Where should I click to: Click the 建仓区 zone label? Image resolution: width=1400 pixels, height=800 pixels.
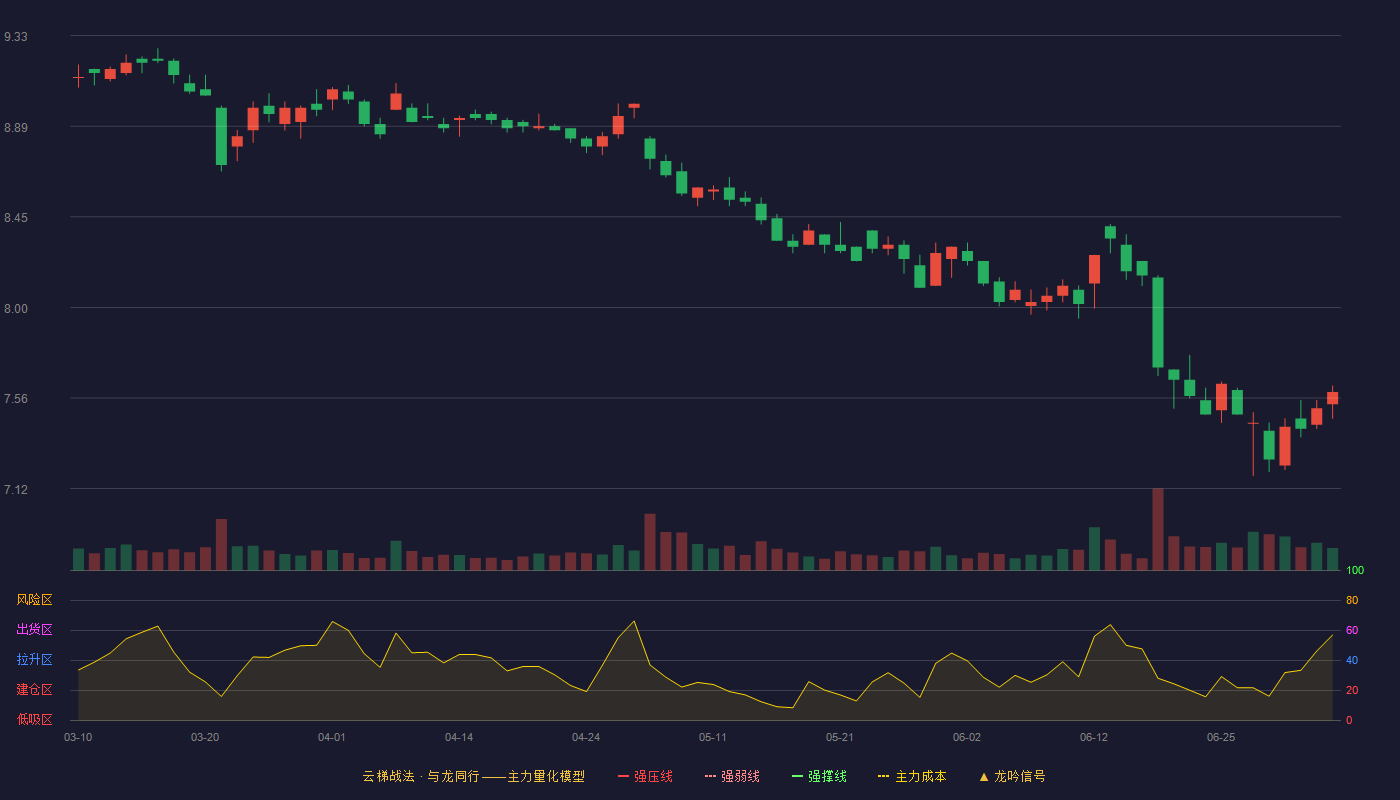click(35, 690)
